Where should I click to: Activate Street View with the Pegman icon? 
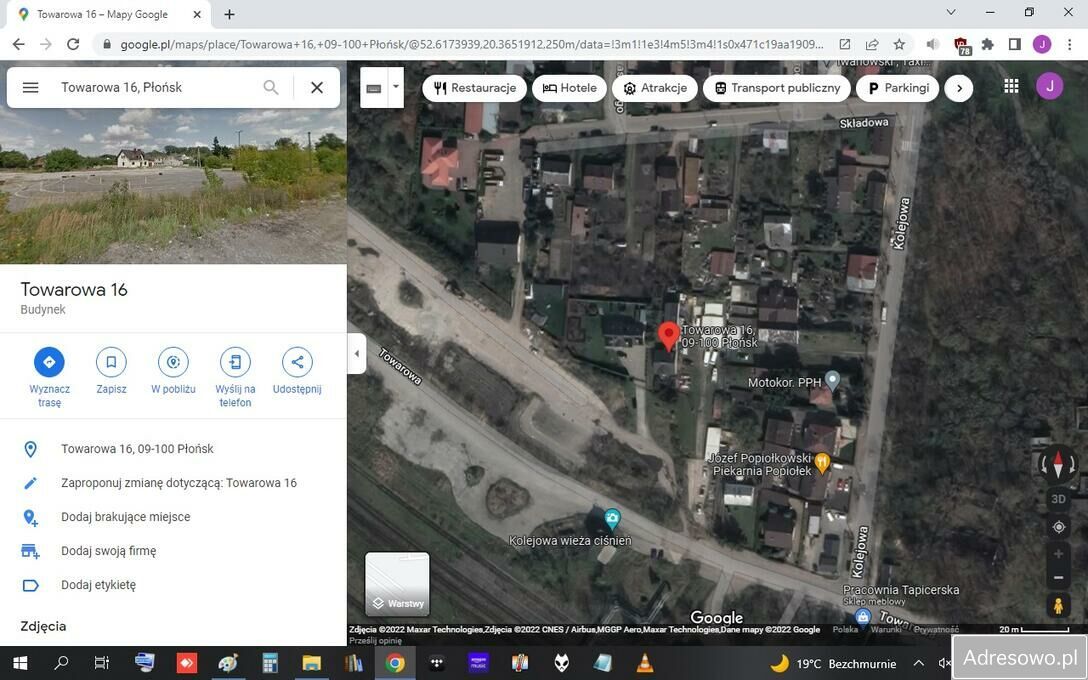1058,606
